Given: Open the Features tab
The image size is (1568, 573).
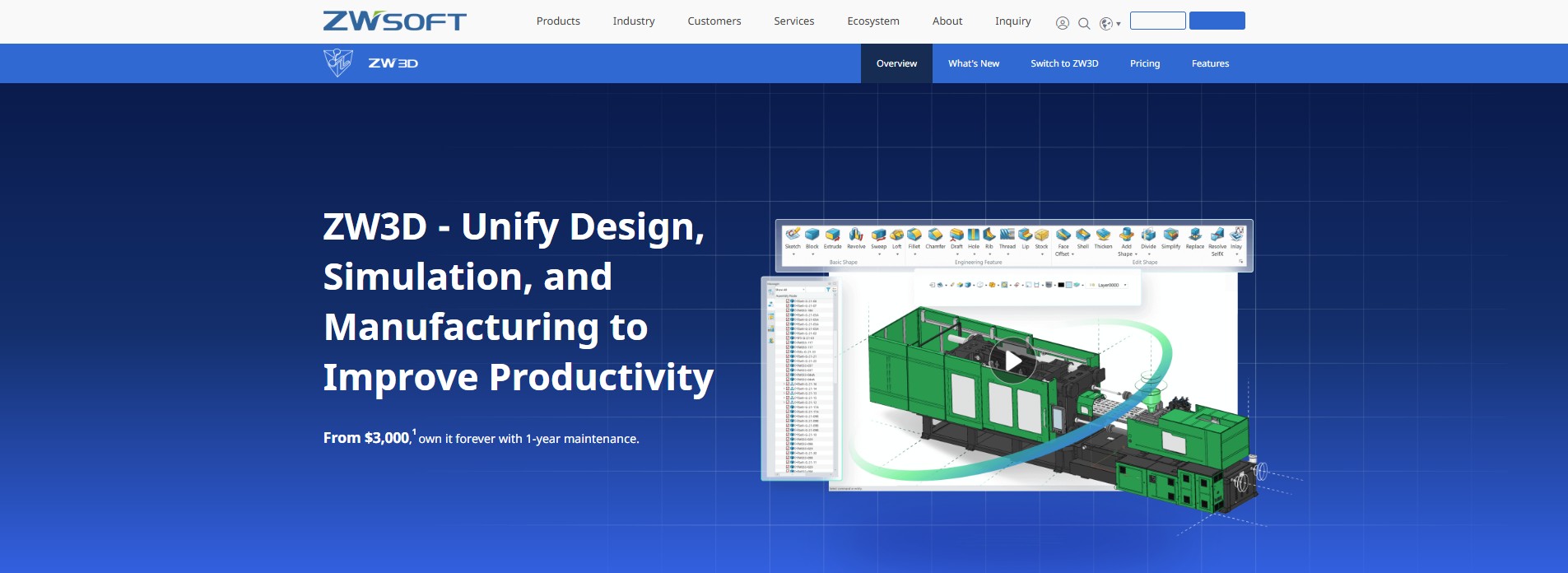Looking at the screenshot, I should (x=1210, y=63).
